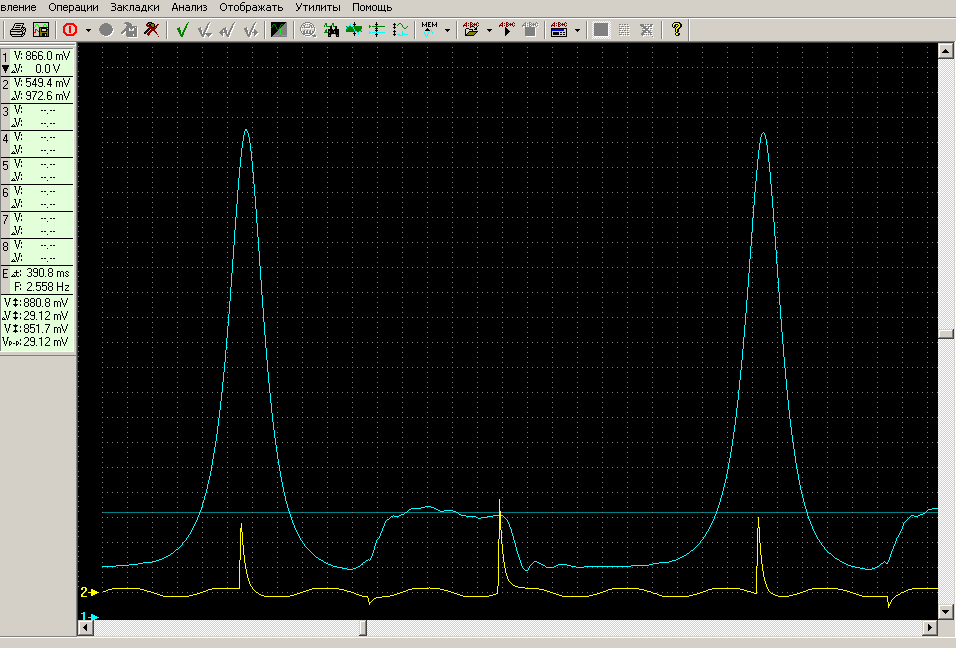Screen dimensions: 956x648
Task: Expand the MEM memory dropdown arrow
Action: click(x=447, y=30)
